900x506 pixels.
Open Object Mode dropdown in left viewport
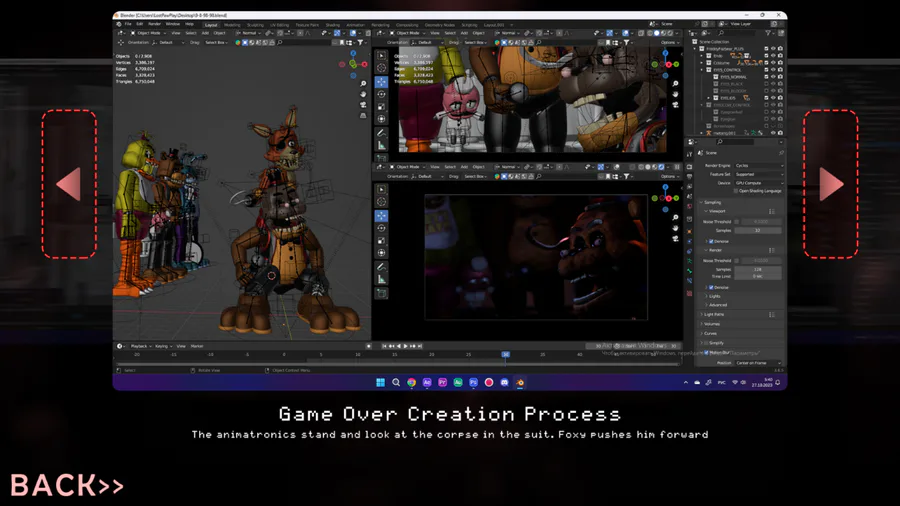click(x=148, y=33)
